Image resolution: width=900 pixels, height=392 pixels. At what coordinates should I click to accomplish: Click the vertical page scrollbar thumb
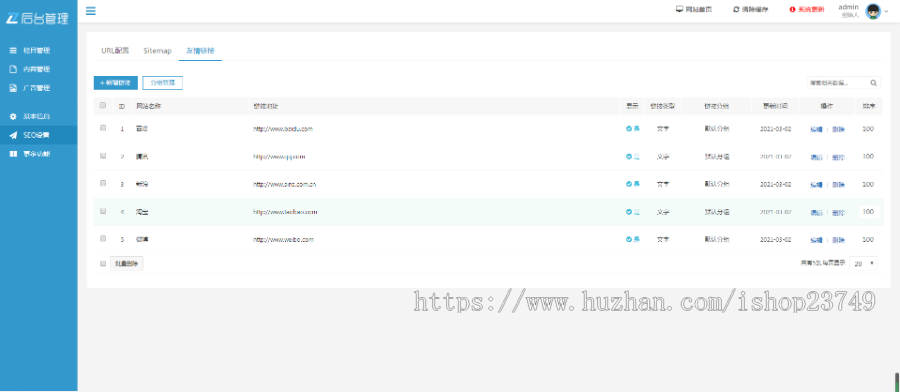tap(897, 381)
